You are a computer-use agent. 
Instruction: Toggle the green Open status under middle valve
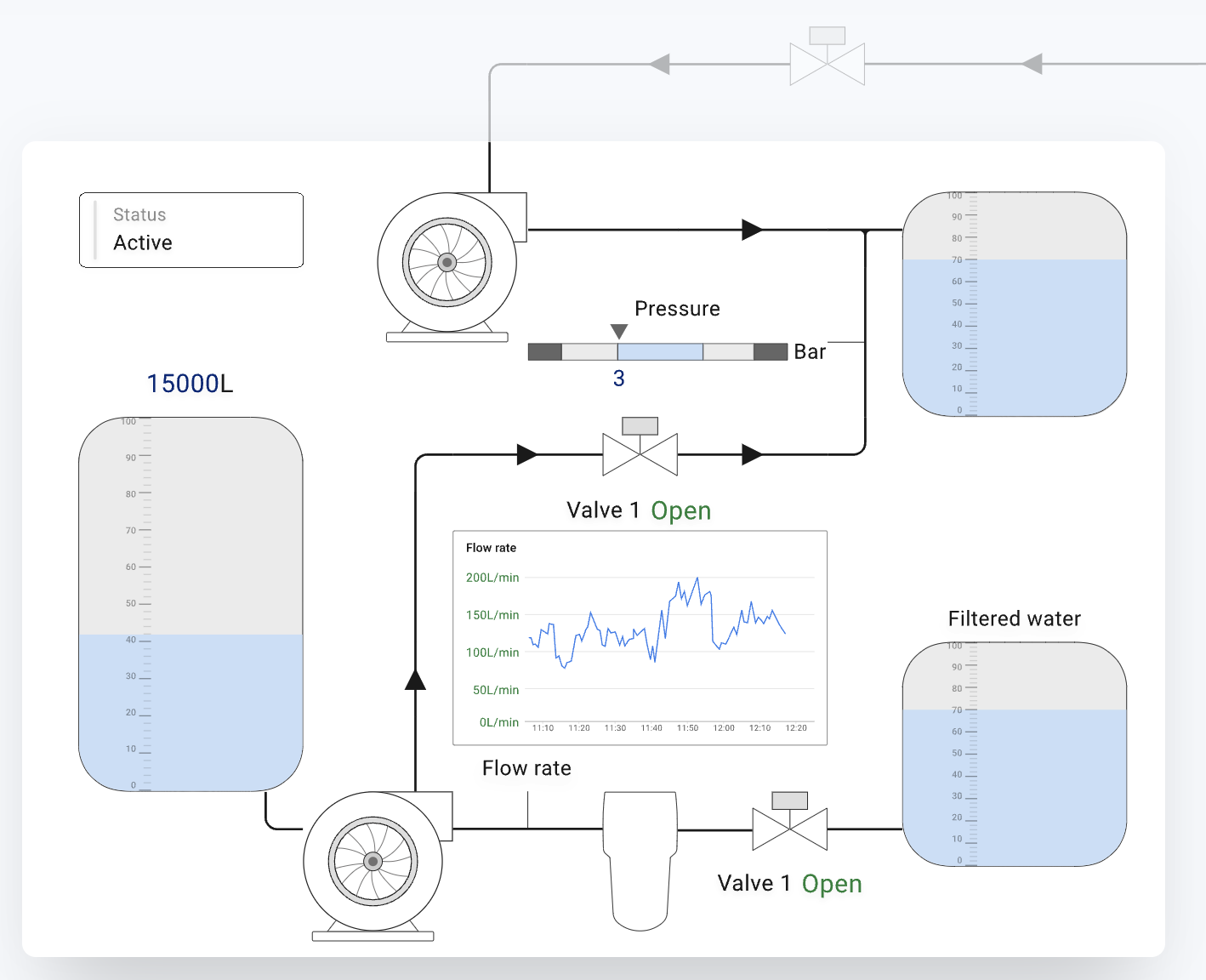680,510
